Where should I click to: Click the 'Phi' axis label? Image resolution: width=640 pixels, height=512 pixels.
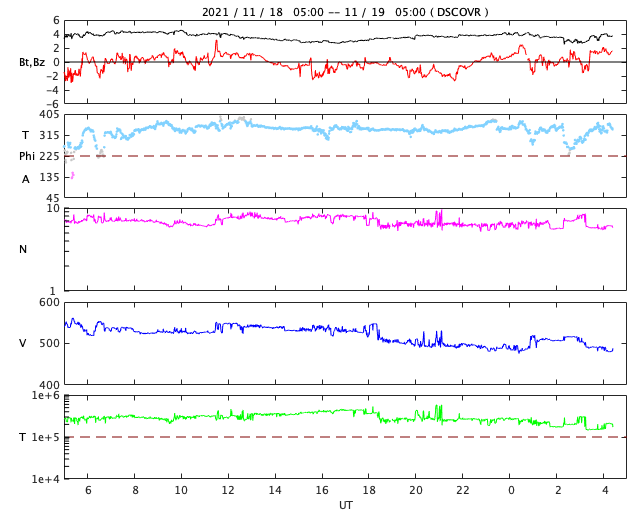click(27, 156)
